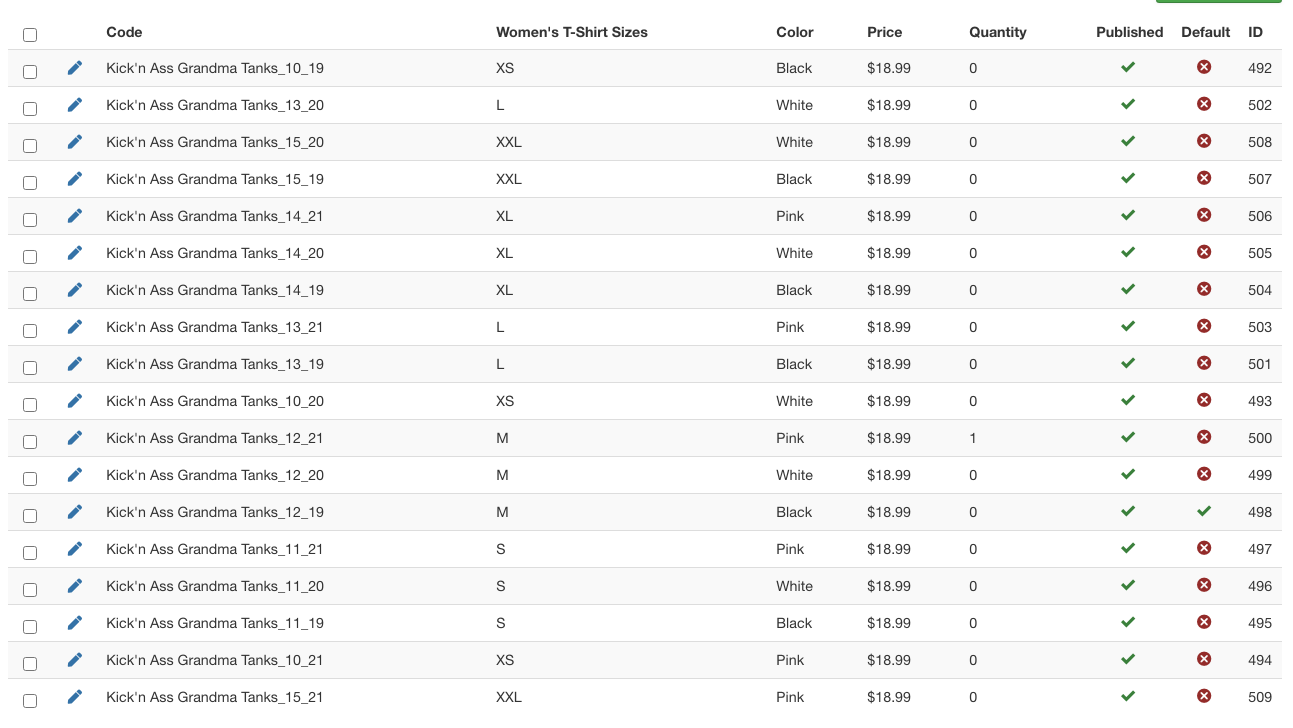This screenshot has height=728, width=1293.
Task: Select checkbox for Tanks_15_19 row
Action: (30, 183)
